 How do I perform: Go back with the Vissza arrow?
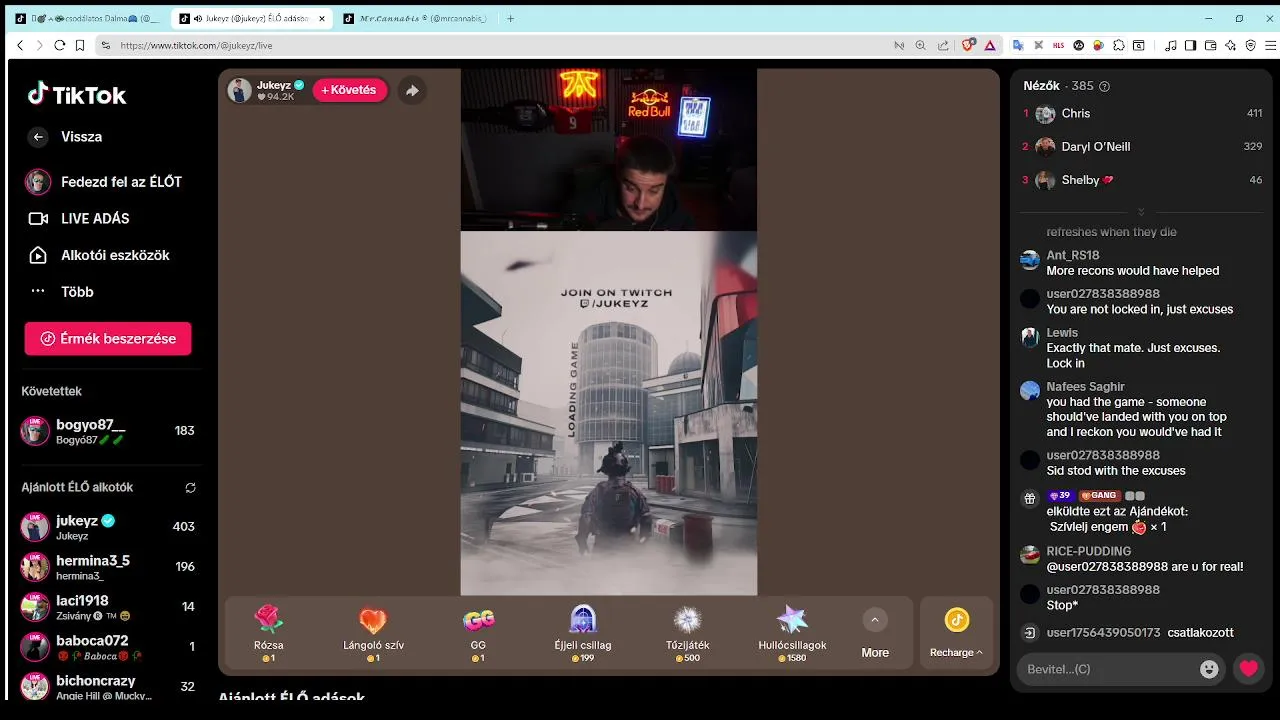click(x=38, y=137)
